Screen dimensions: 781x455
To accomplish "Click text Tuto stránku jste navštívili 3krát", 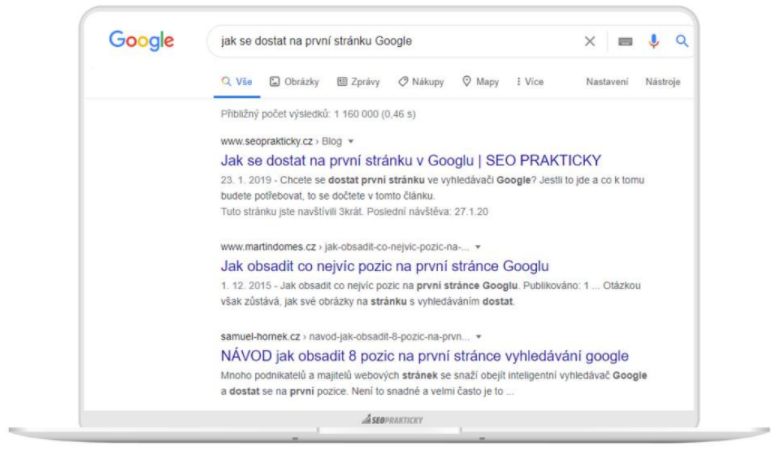I will [x=292, y=212].
